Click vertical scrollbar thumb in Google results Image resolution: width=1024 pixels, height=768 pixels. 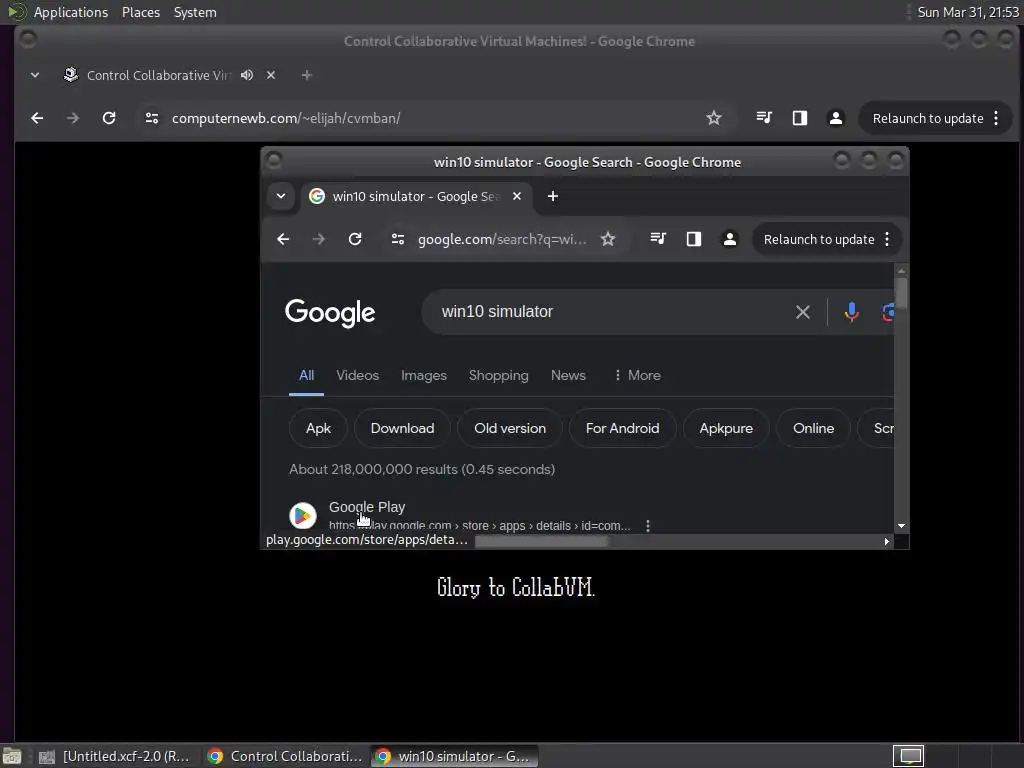pyautogui.click(x=901, y=293)
